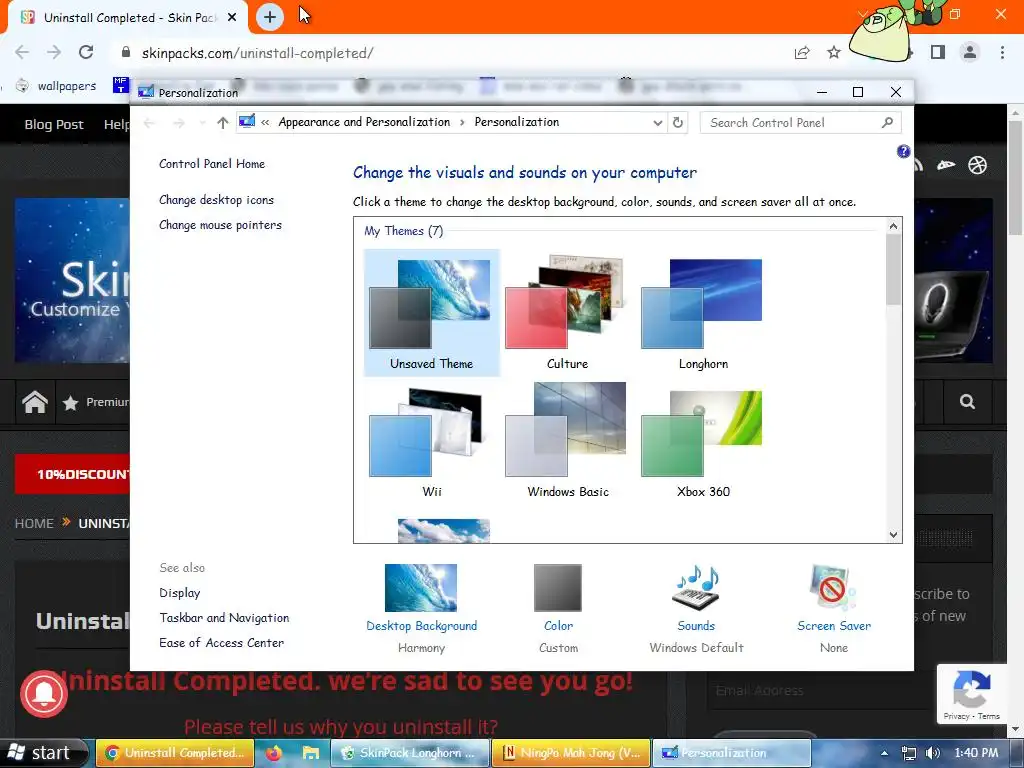Open Chrome's three-dot menu
The height and width of the screenshot is (768, 1024).
(x=1002, y=52)
